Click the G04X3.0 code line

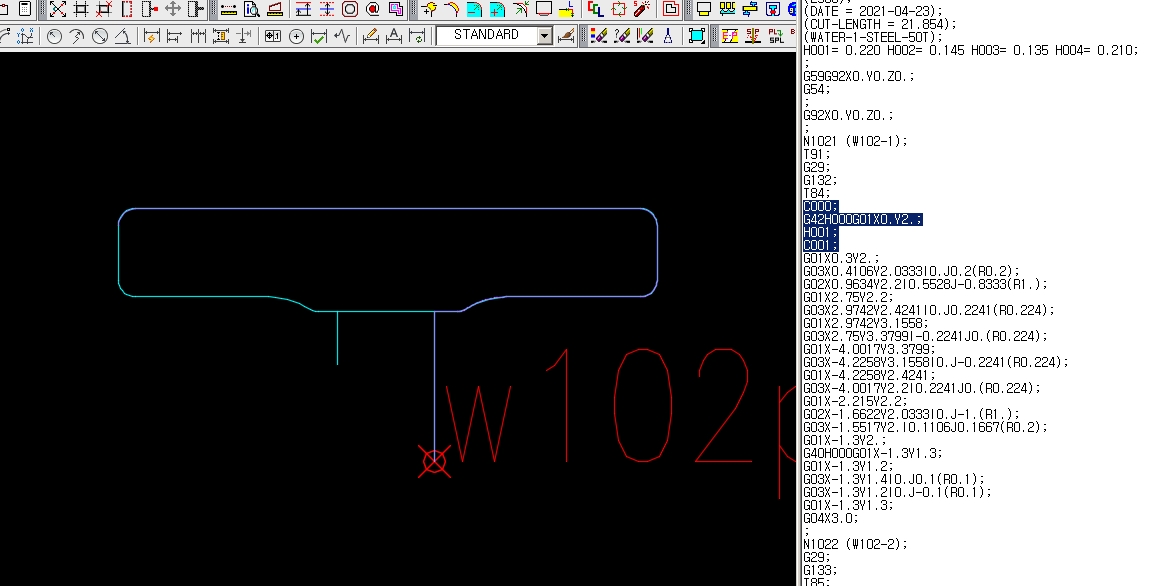coord(831,518)
